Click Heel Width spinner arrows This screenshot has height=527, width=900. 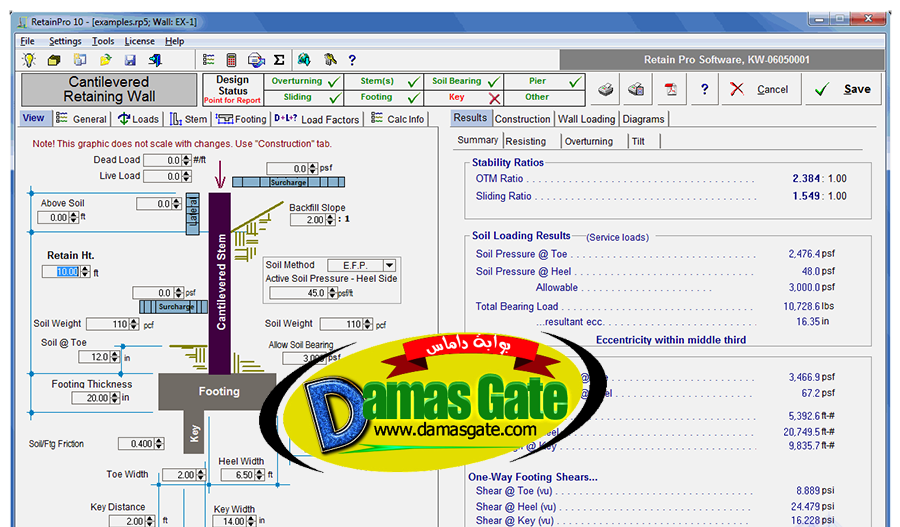tap(259, 475)
